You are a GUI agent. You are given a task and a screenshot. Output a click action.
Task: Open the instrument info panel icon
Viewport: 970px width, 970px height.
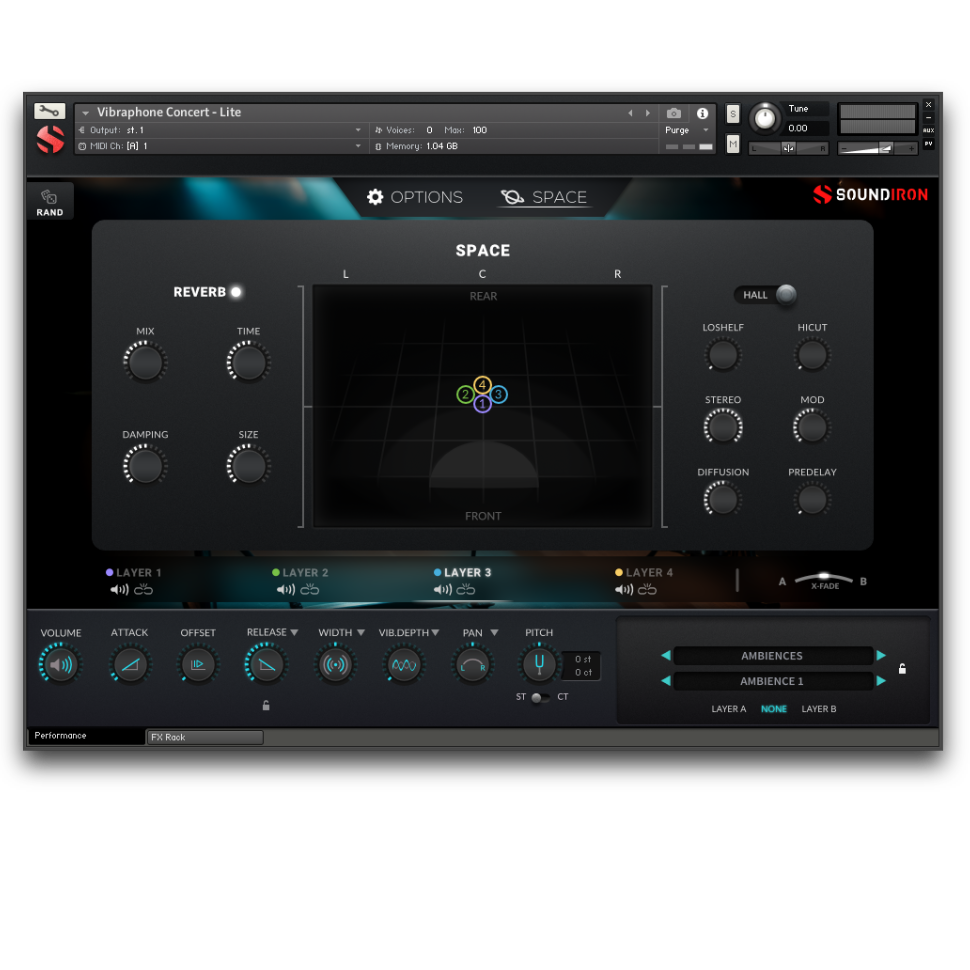[x=702, y=113]
